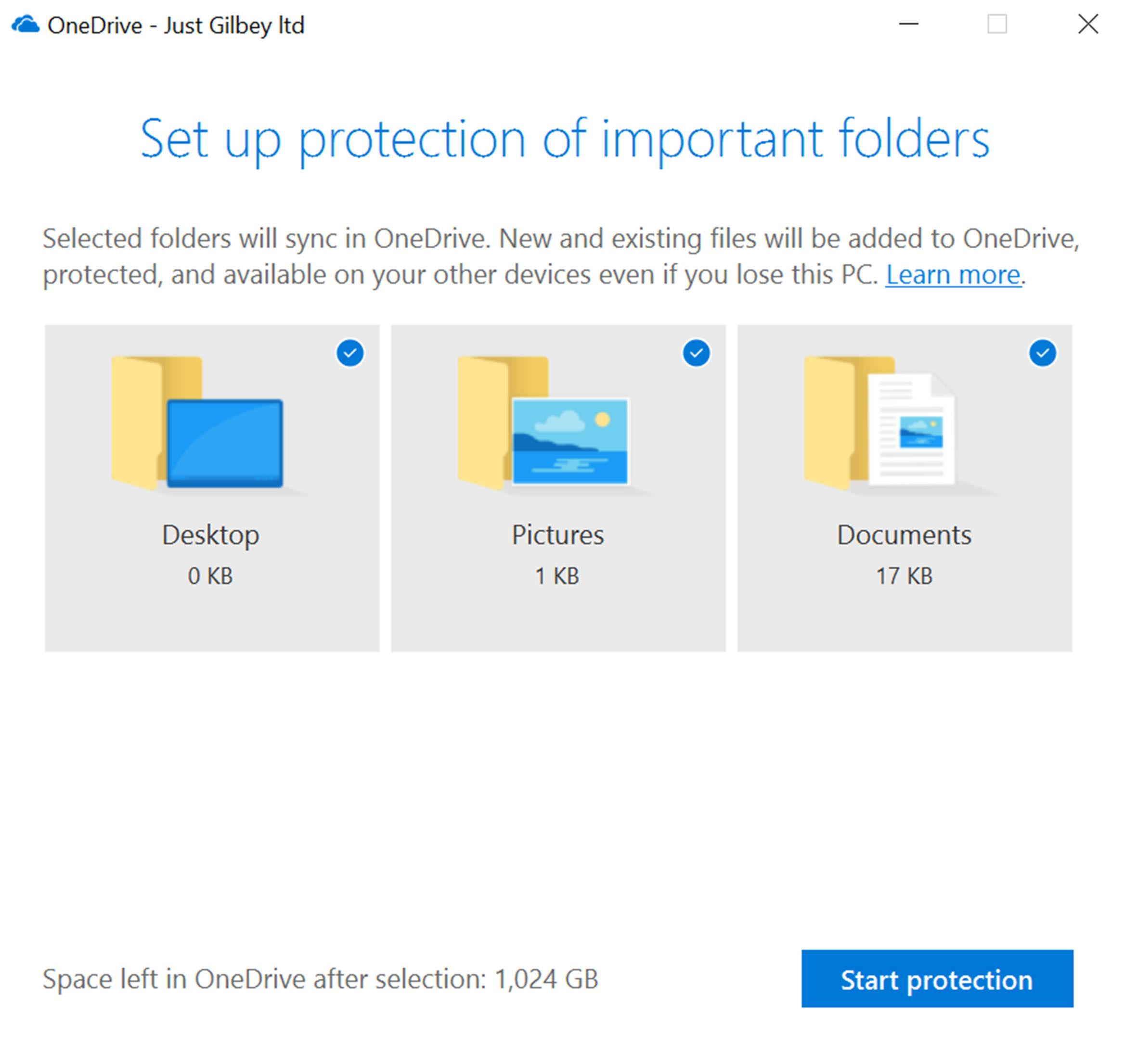This screenshot has width=1125, height=1064.
Task: Uncheck the Documents folder checkmark
Action: point(1043,353)
